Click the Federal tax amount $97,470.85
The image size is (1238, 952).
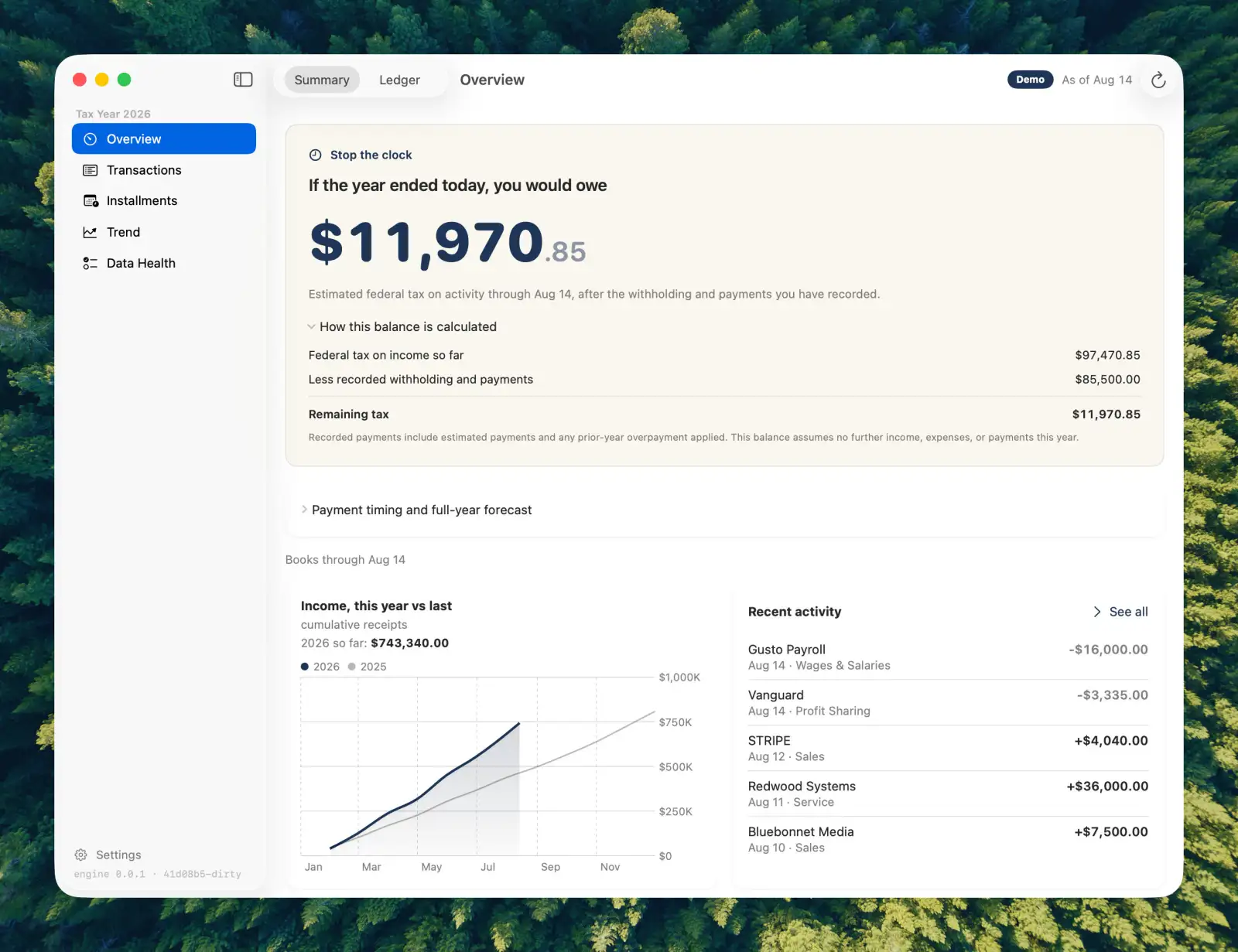pos(1107,355)
